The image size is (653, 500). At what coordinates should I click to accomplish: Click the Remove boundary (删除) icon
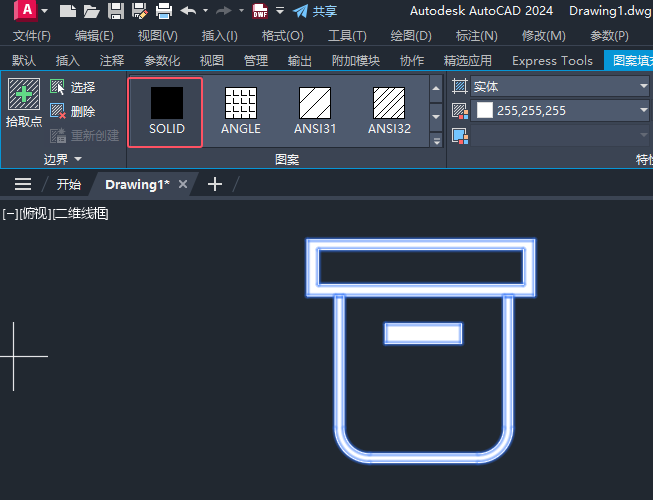click(57, 111)
